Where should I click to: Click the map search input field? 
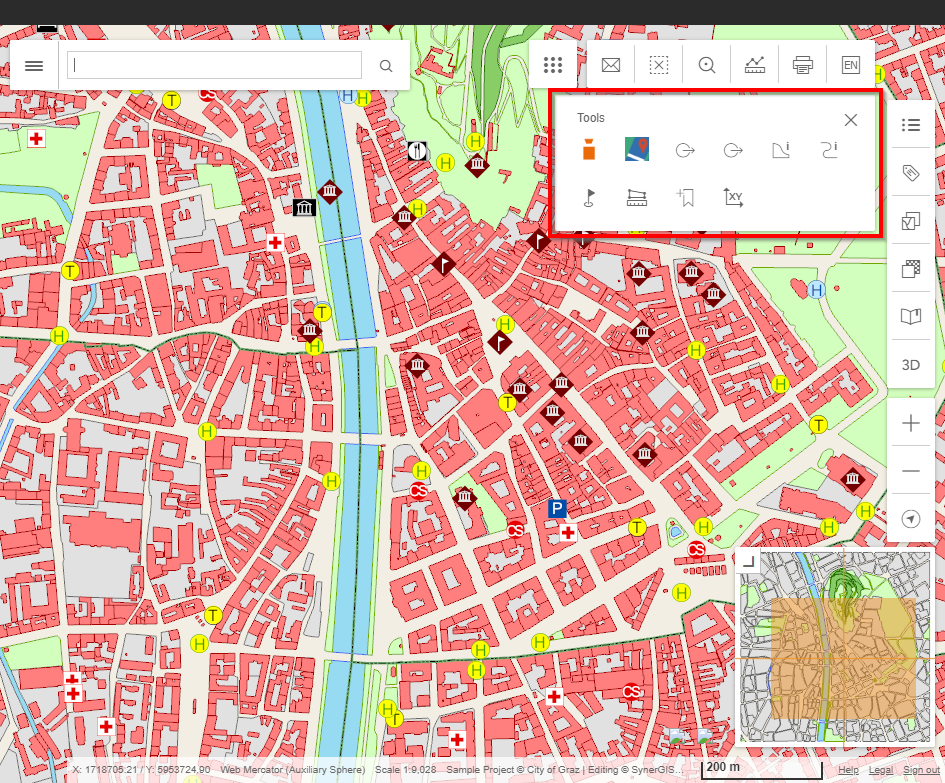pos(214,66)
